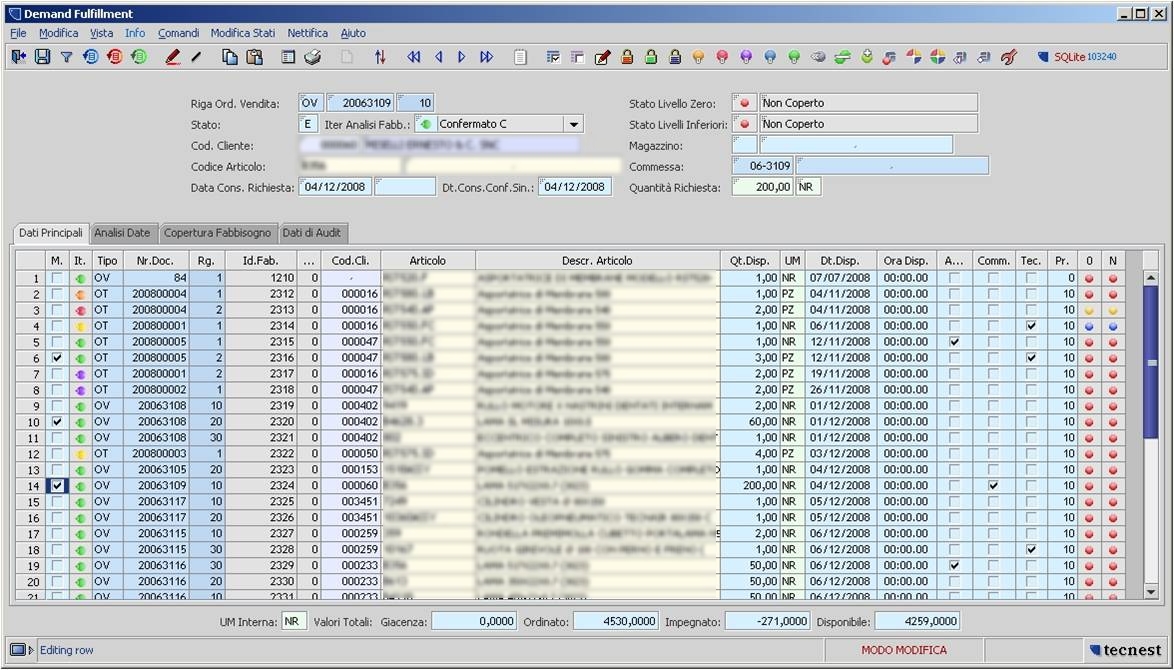The width and height of the screenshot is (1174, 670).
Task: Toggle Tec. checkbox in row 18
Action: (x=1031, y=549)
